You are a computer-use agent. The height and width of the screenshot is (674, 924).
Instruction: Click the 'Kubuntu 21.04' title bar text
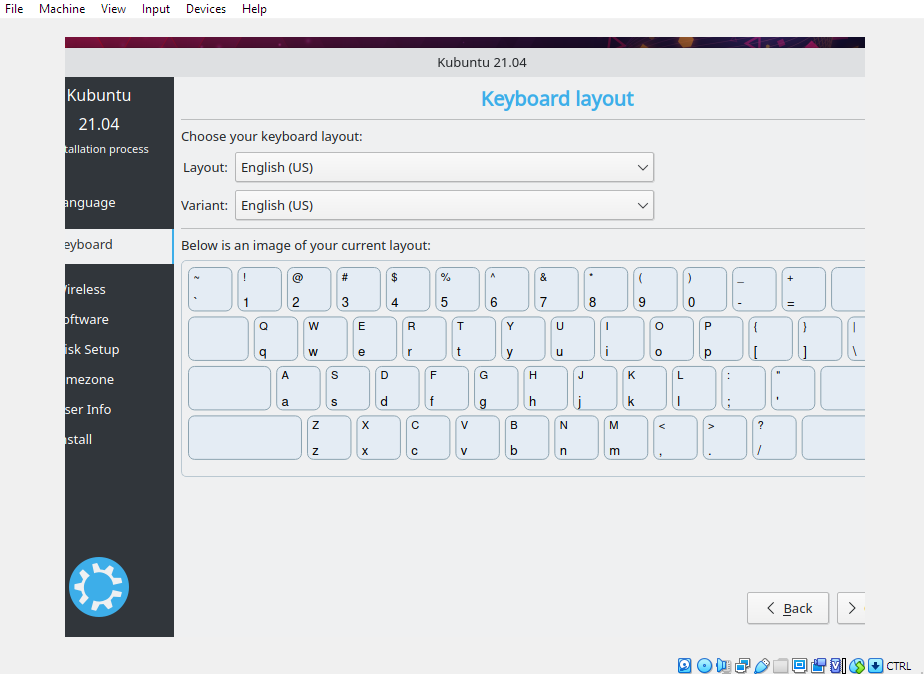tap(482, 62)
